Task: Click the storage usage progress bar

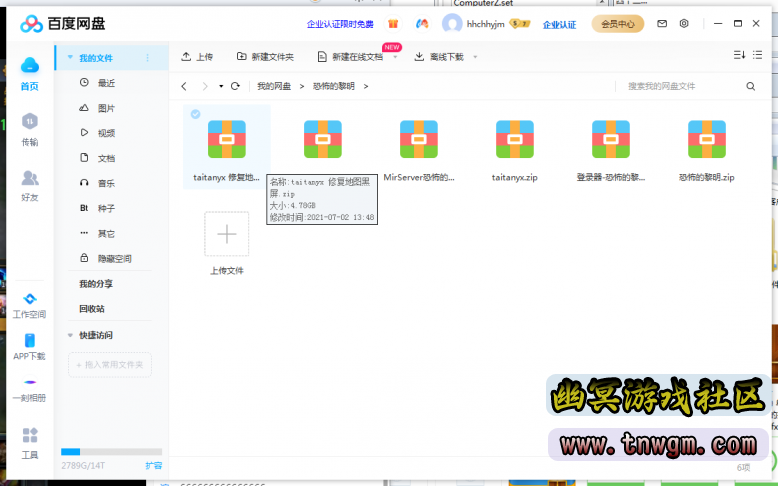Action: (x=111, y=452)
